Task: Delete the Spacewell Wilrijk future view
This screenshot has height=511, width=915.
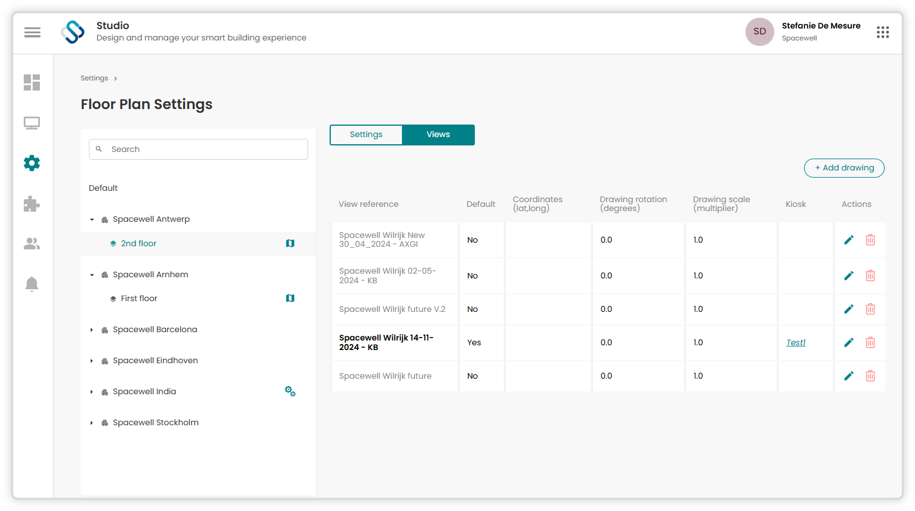Action: pyautogui.click(x=870, y=376)
